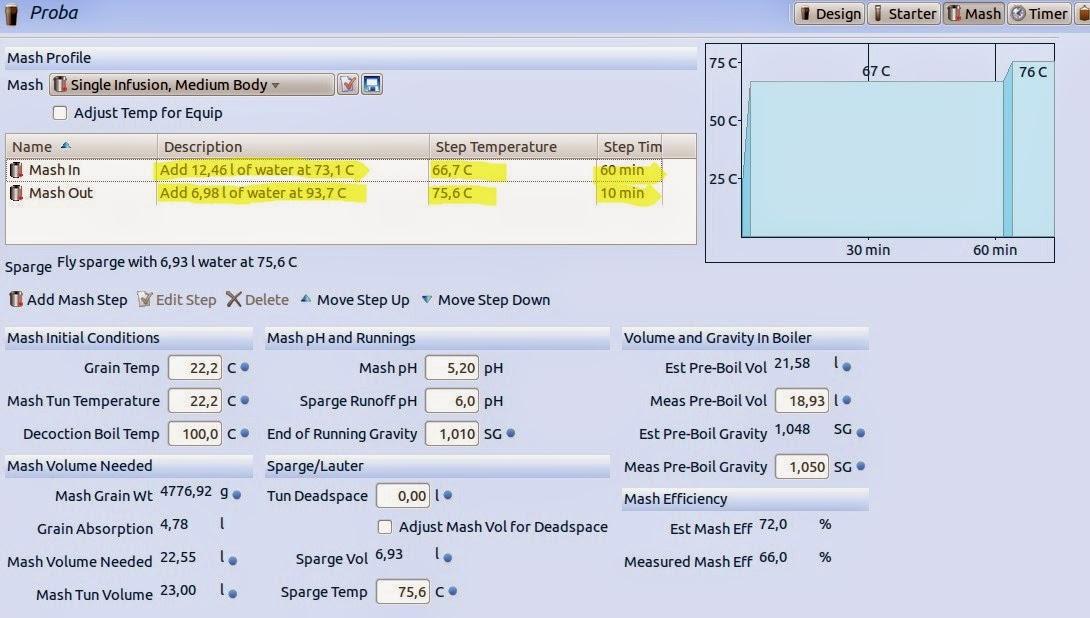Click the Tun Deadspace input field

(402, 496)
